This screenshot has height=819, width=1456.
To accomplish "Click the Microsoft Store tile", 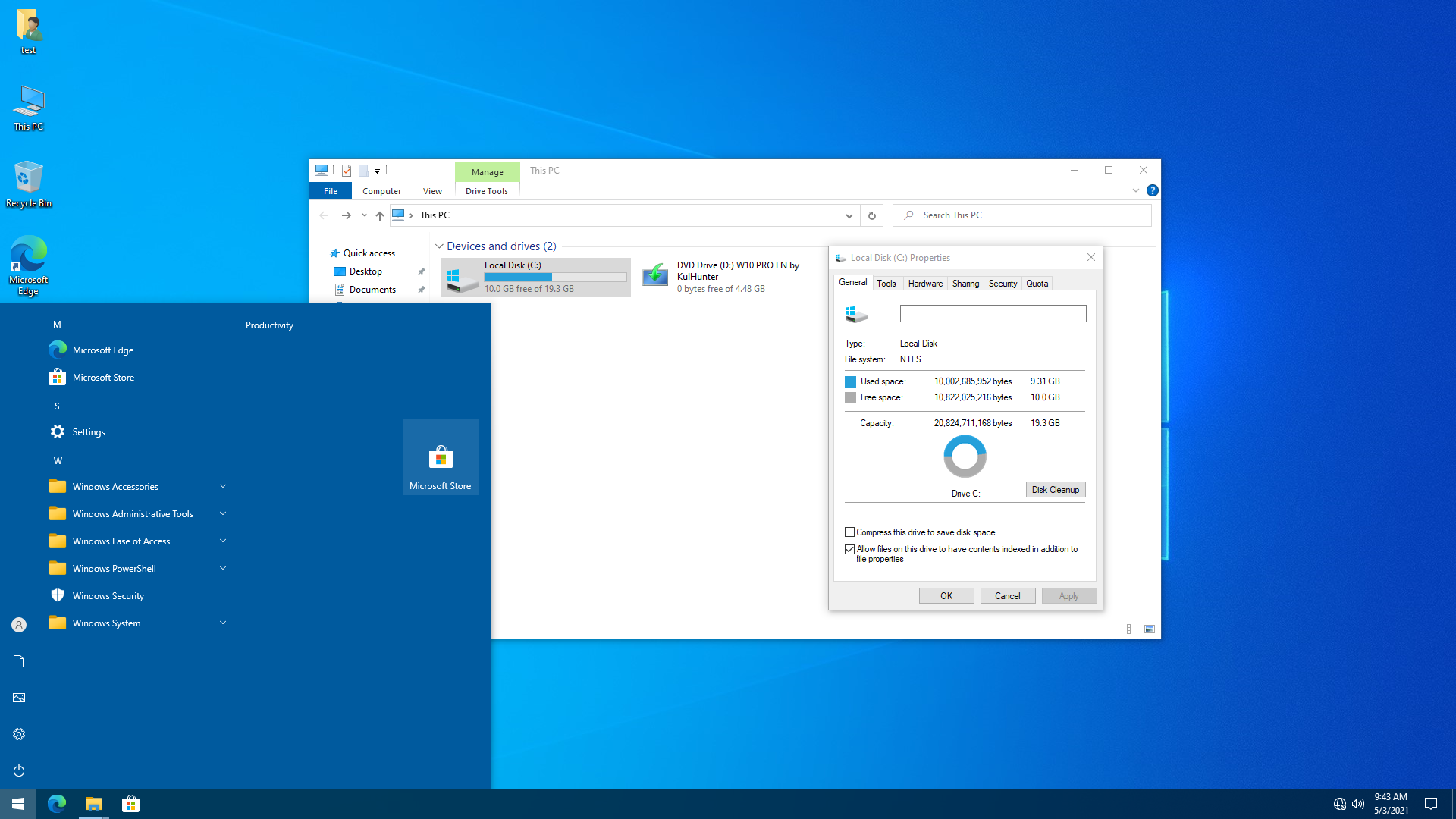I will click(x=441, y=457).
